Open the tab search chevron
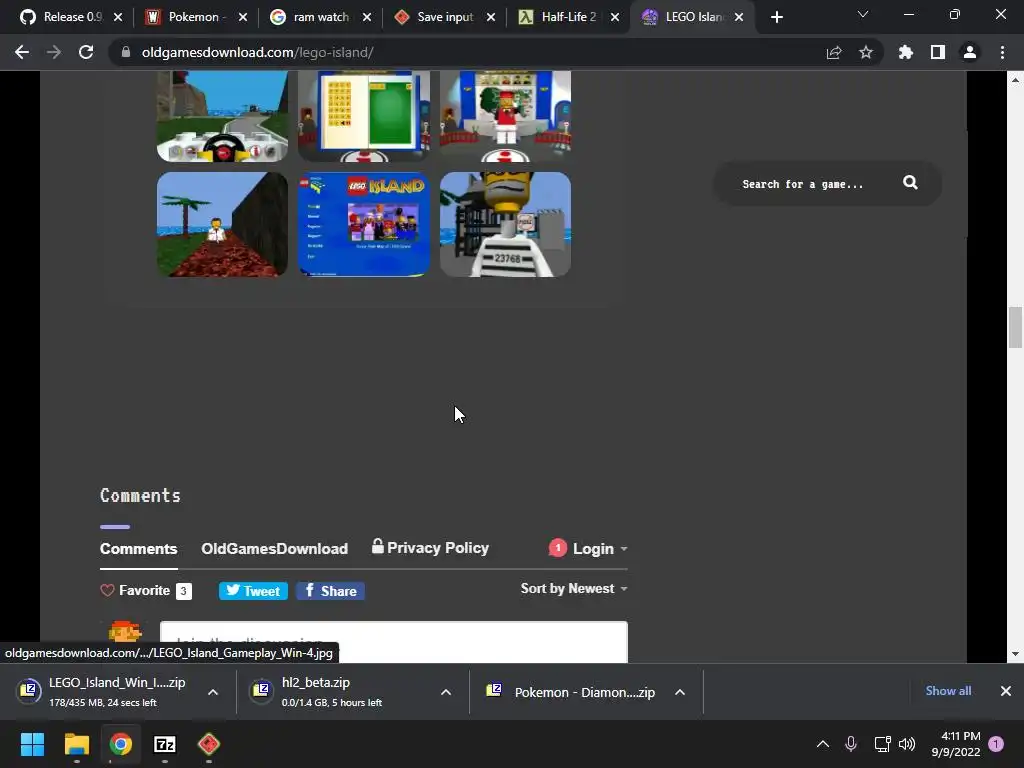The image size is (1024, 768). pos(863,14)
